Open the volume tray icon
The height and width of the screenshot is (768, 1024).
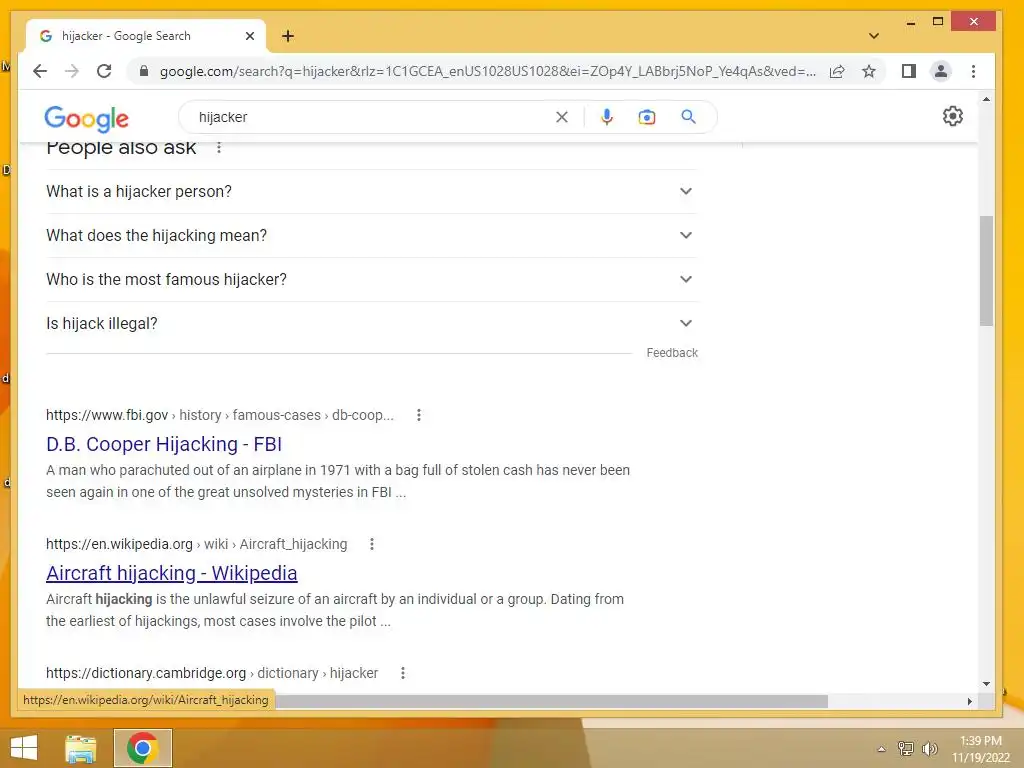coord(929,748)
